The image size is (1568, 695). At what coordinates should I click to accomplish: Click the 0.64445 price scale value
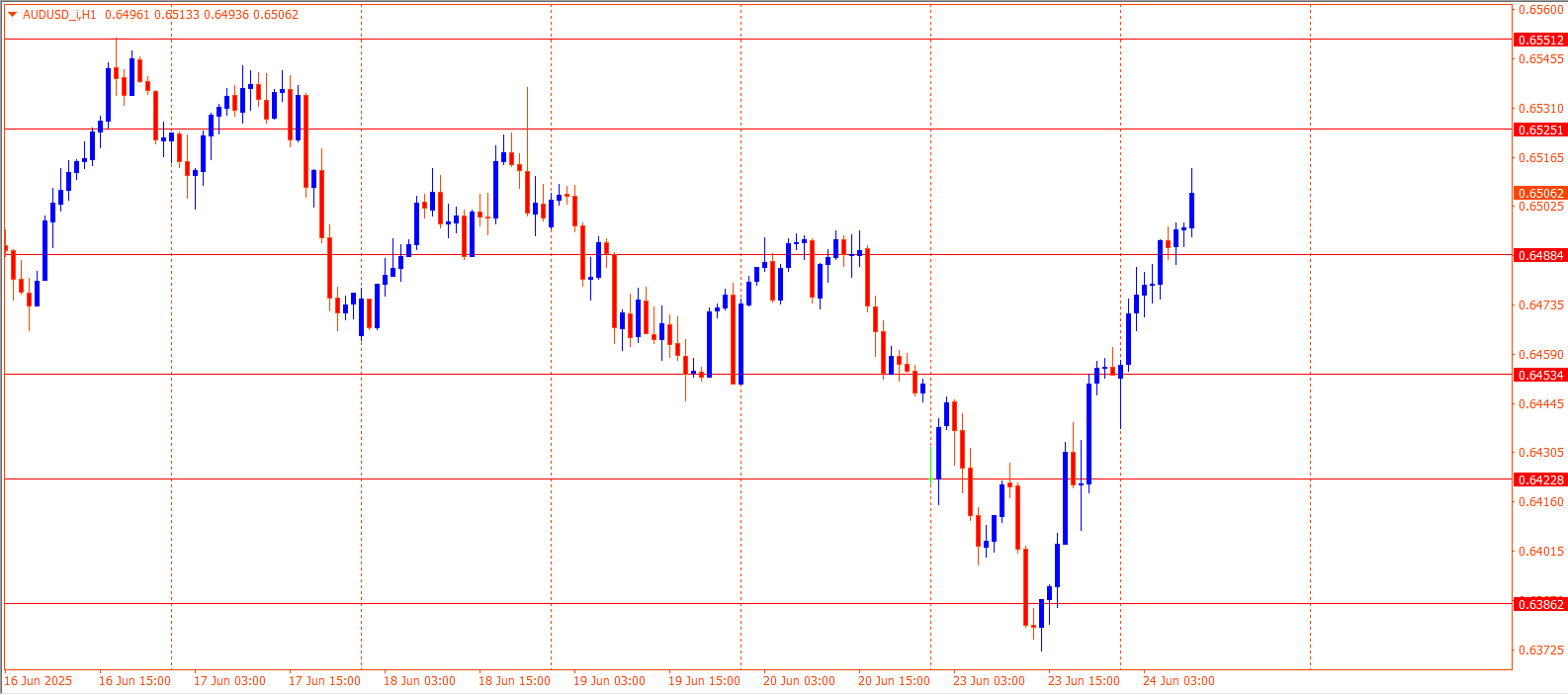click(1541, 404)
